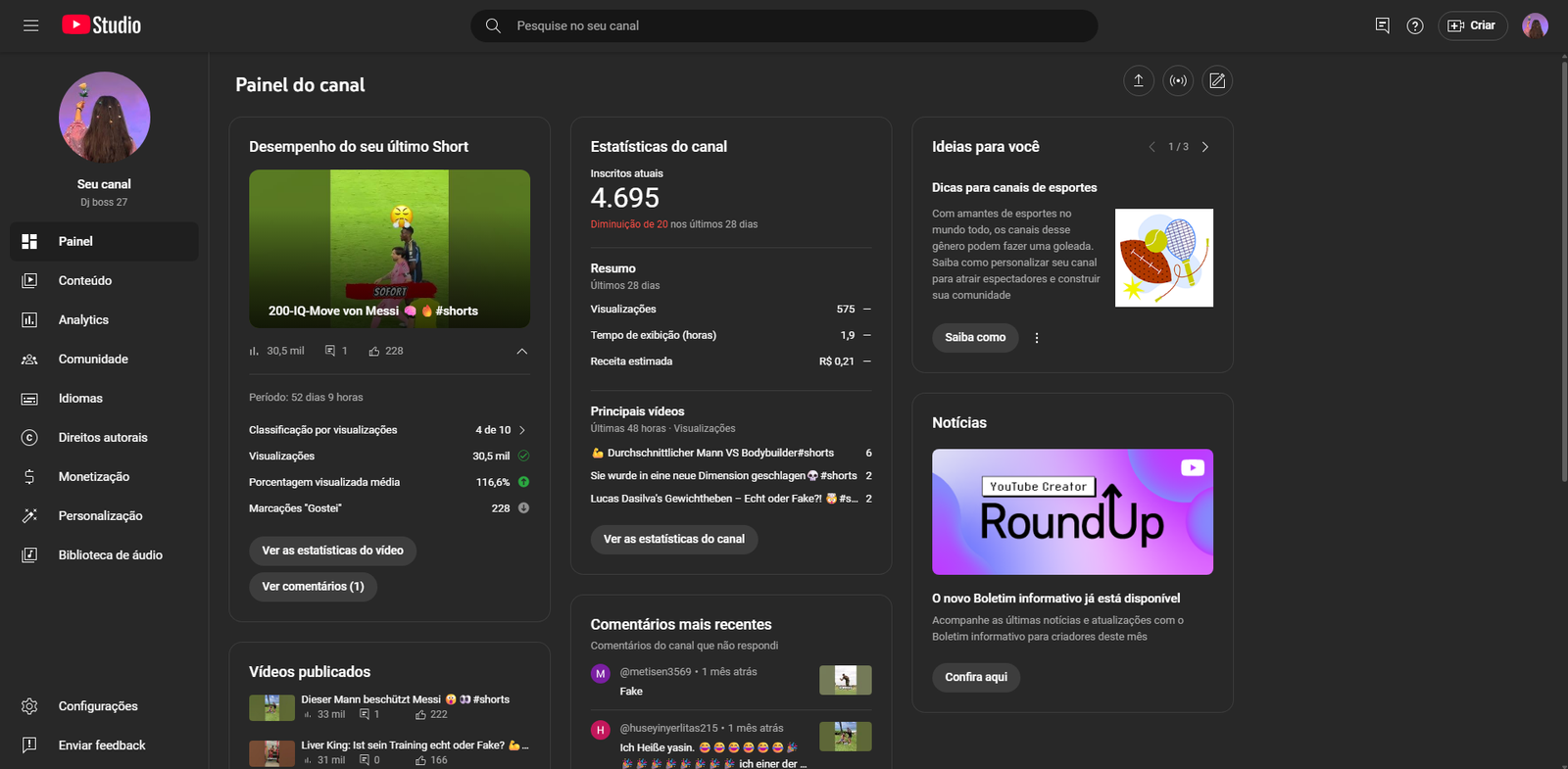Focus the Pesquise no seu canal search field
Viewport: 1568px width, 769px height.
(784, 25)
